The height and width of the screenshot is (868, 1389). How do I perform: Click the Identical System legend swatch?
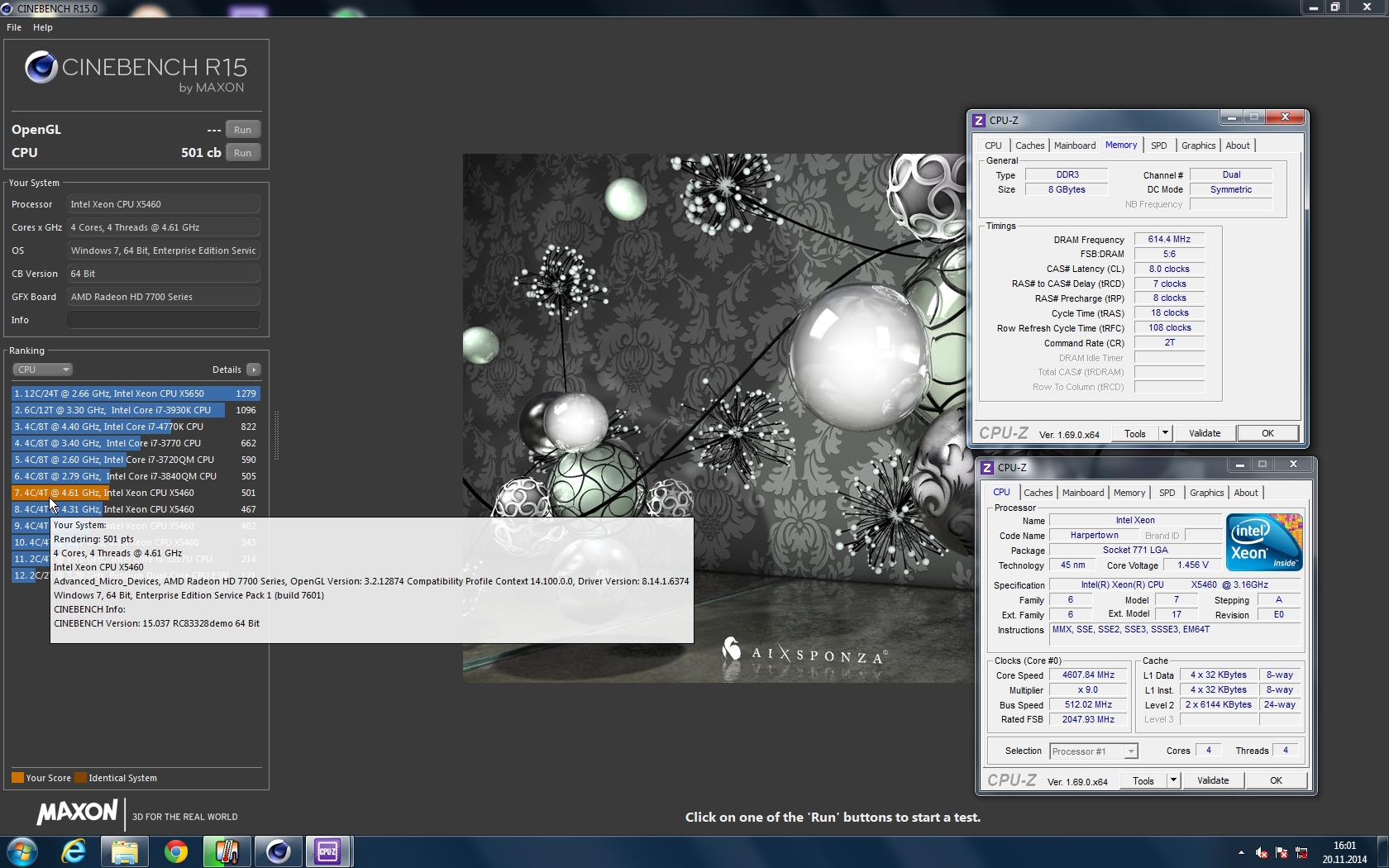click(x=80, y=778)
